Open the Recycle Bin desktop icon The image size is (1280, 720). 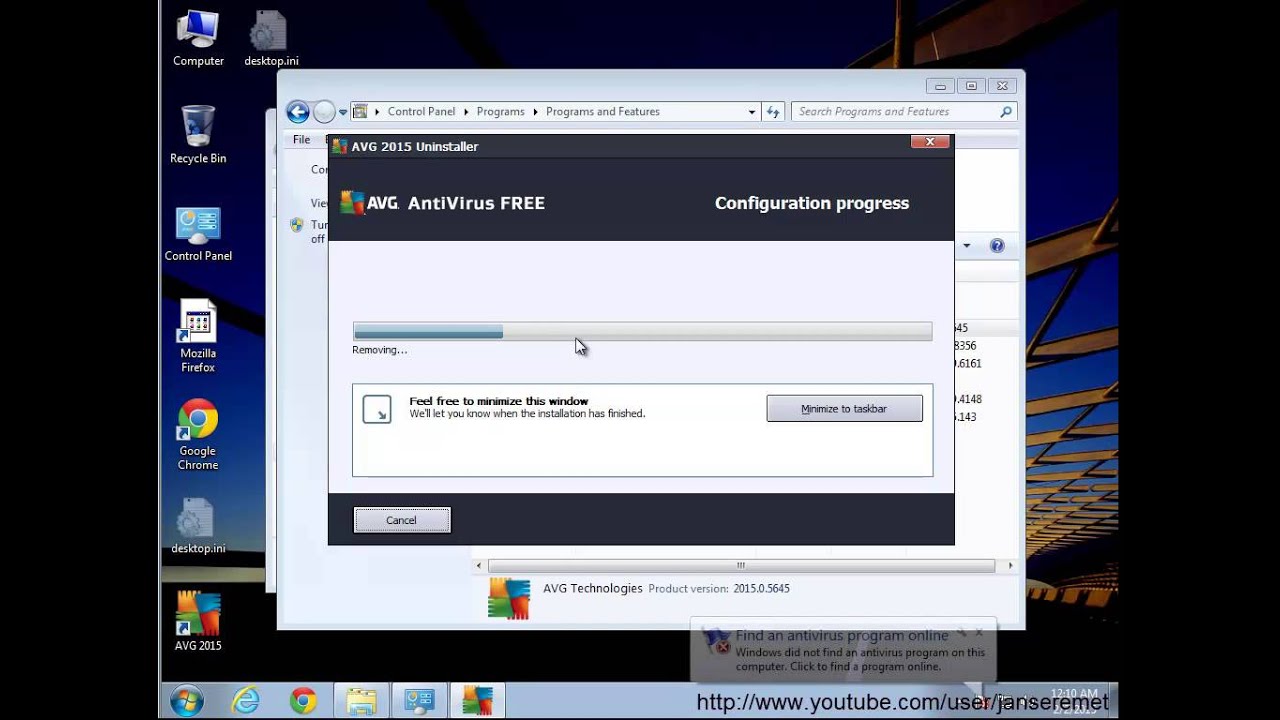point(198,135)
